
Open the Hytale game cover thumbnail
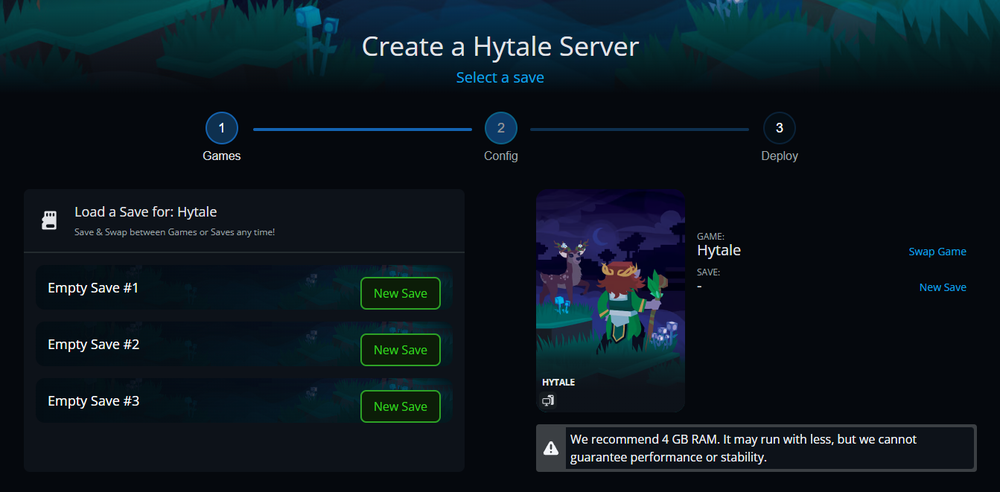tap(610, 301)
